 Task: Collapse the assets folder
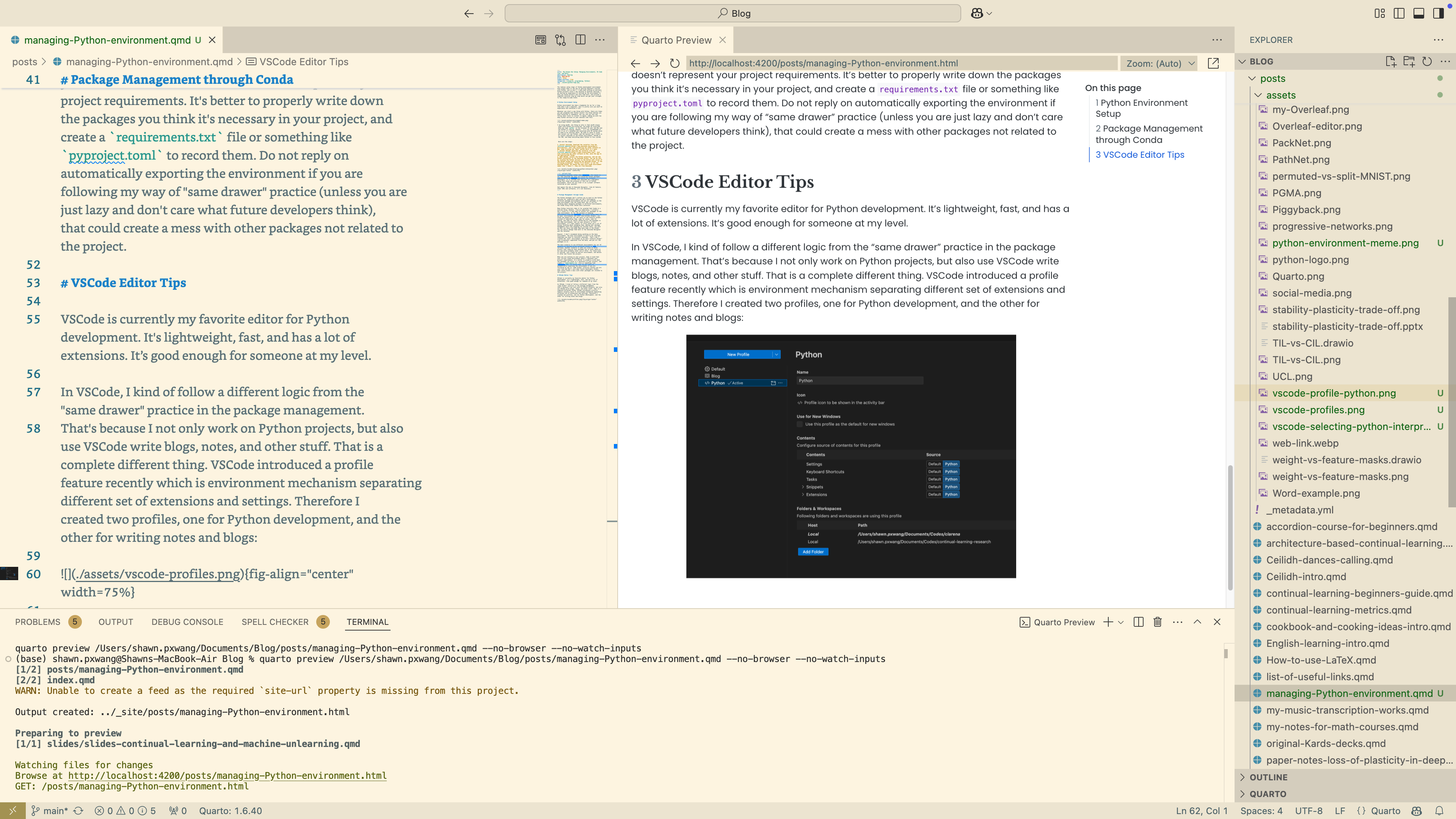tap(1280, 95)
